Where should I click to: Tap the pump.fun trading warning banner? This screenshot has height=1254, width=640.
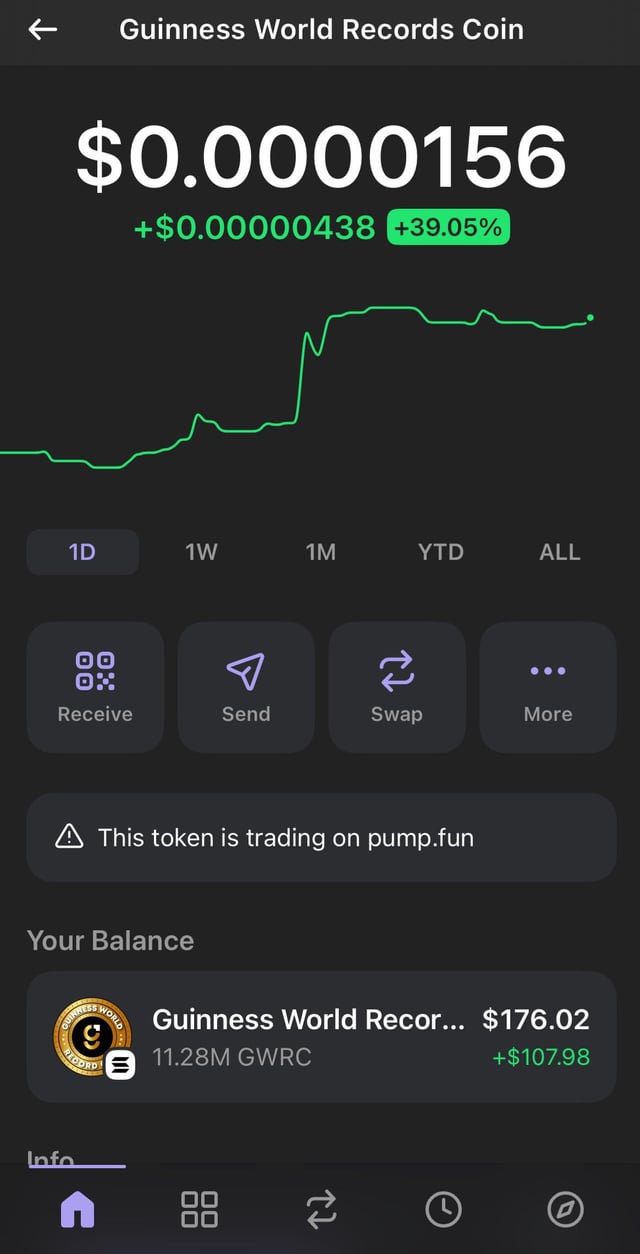321,837
